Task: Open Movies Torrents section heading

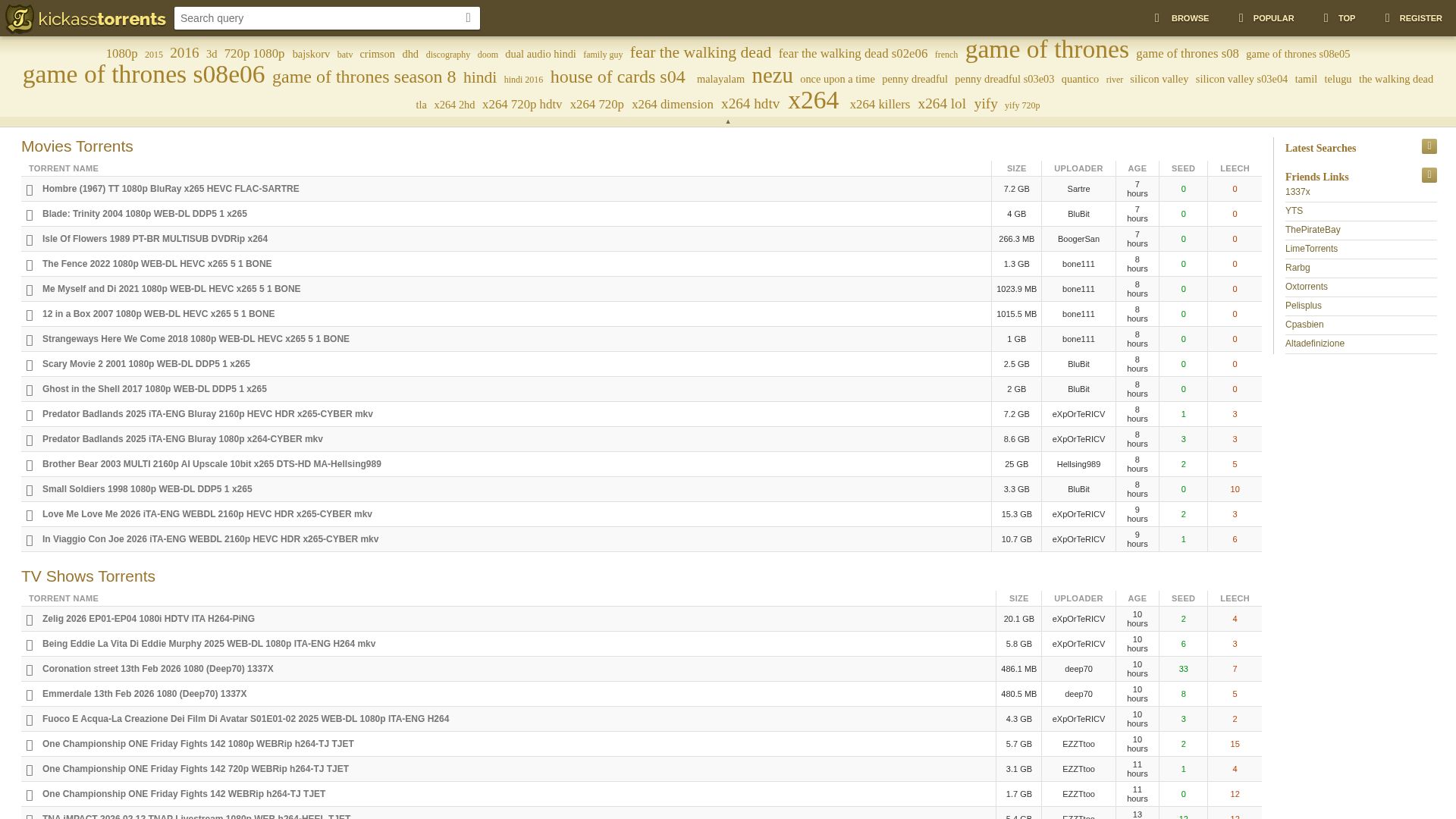Action: 77,146
